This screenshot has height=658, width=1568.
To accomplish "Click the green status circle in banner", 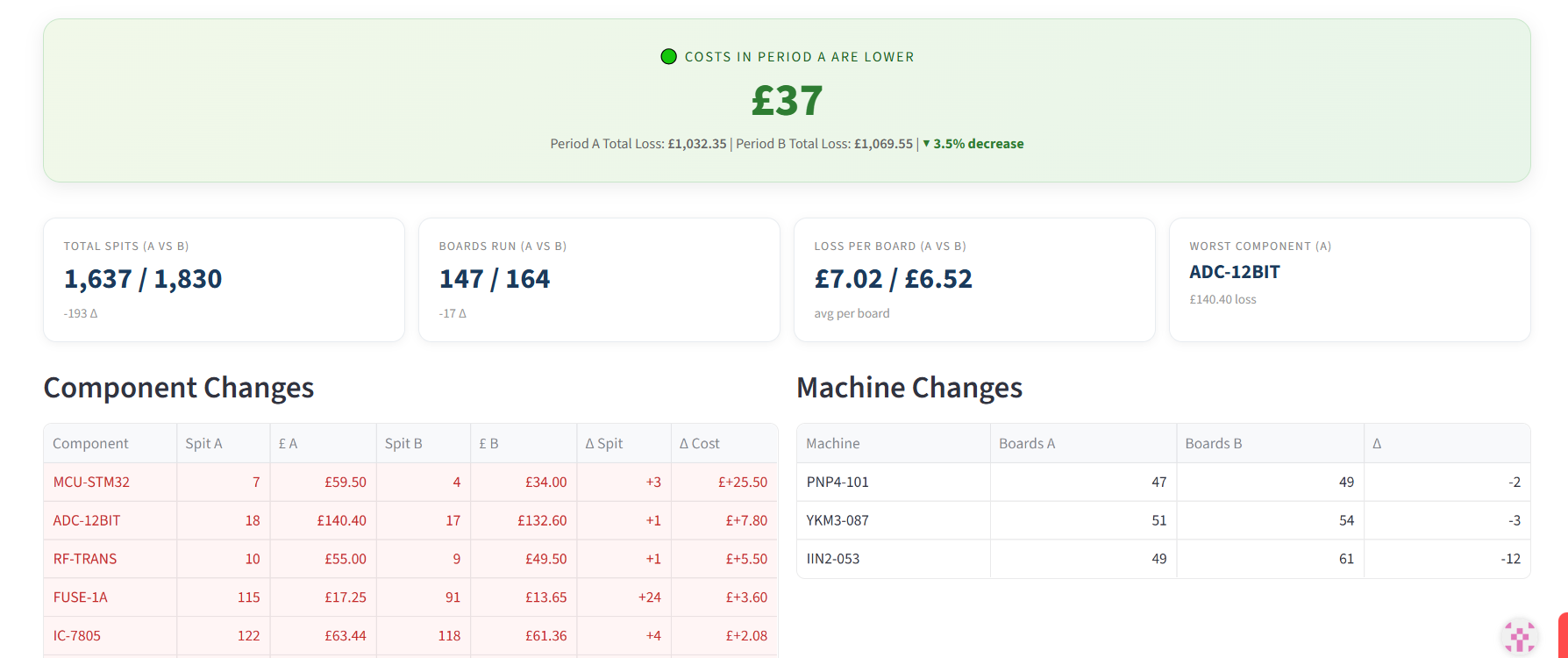I will point(668,57).
